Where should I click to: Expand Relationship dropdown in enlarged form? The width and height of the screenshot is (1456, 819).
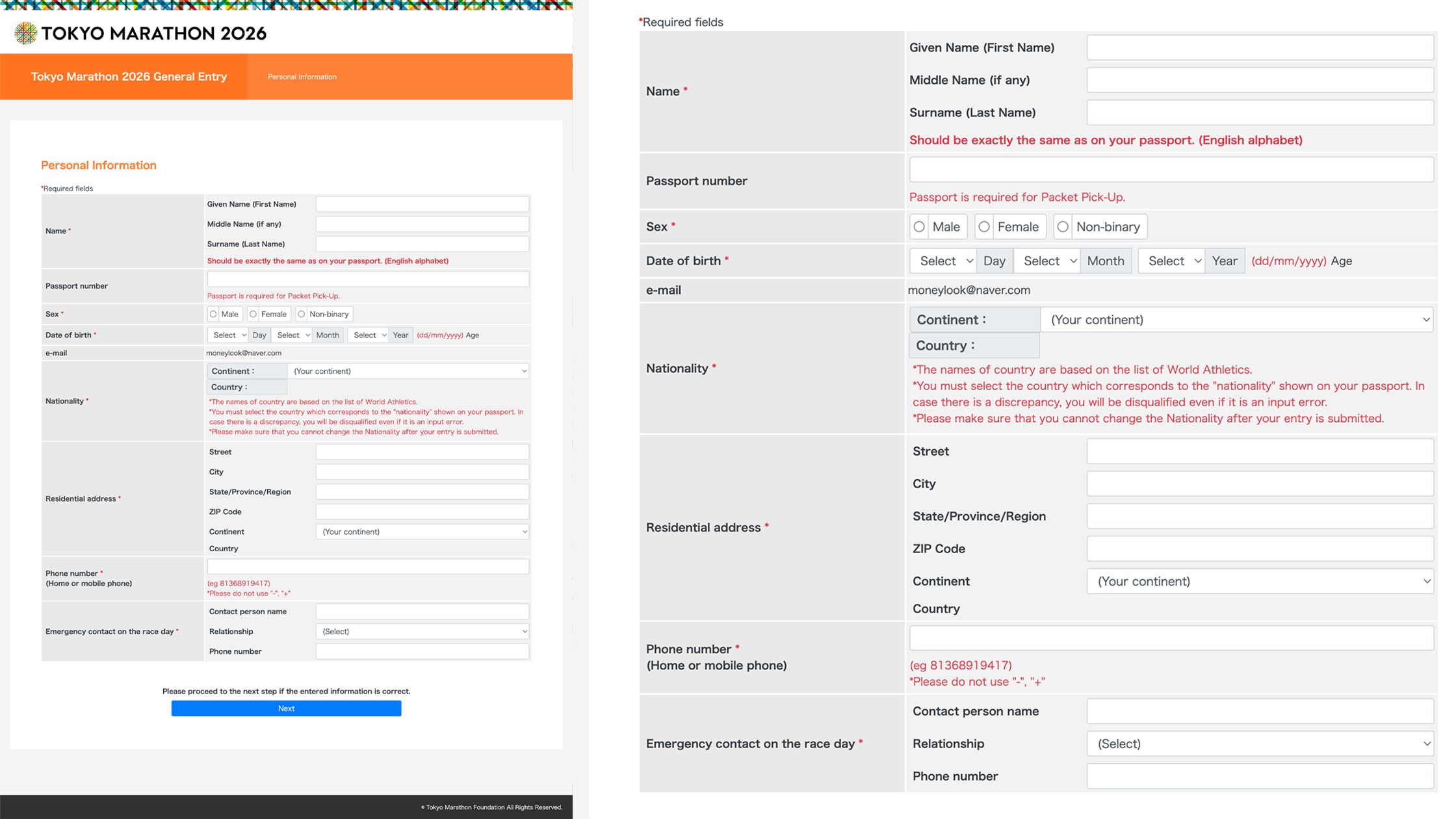pos(1260,744)
